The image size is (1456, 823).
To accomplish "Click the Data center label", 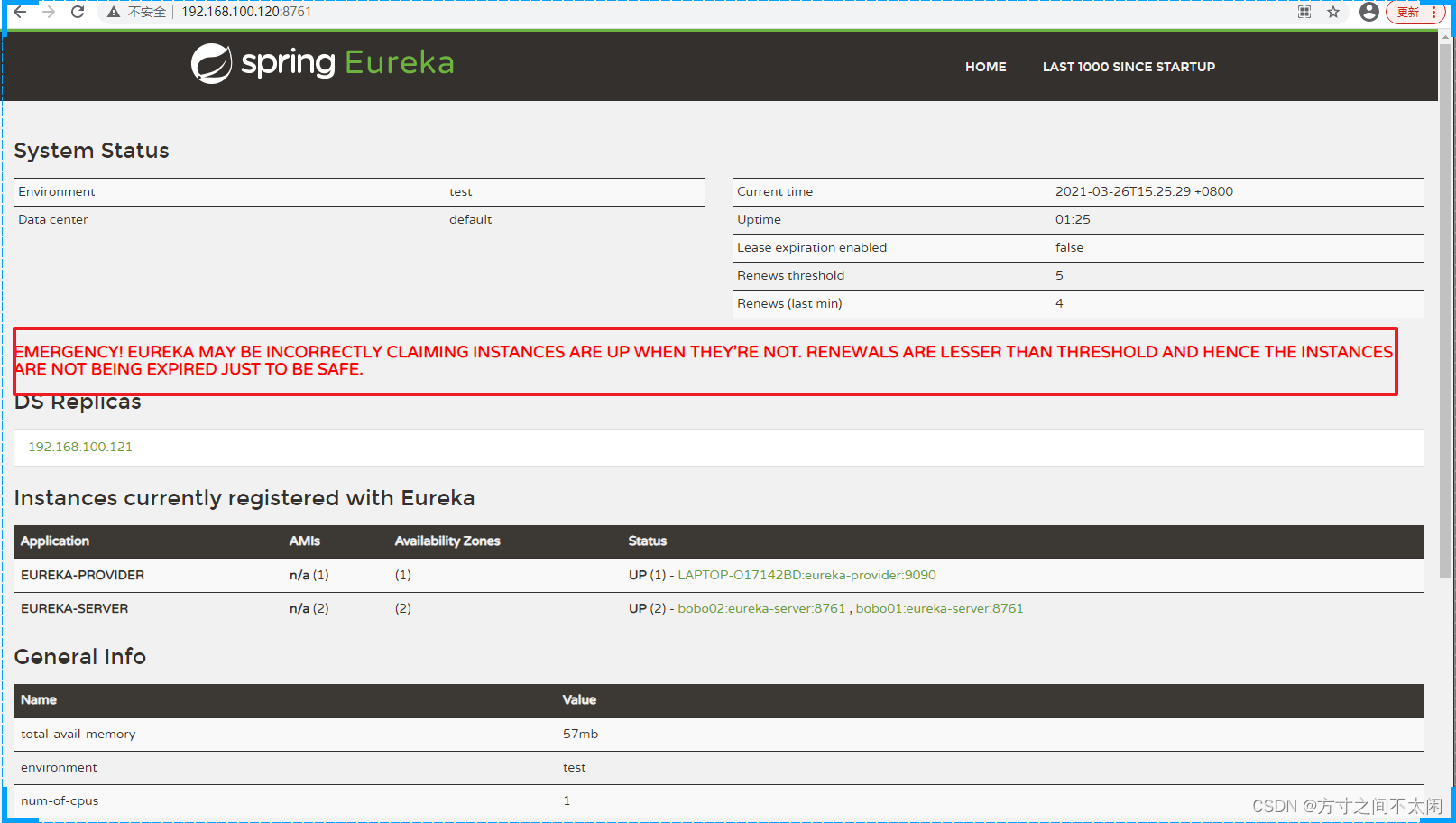I will pos(53,219).
